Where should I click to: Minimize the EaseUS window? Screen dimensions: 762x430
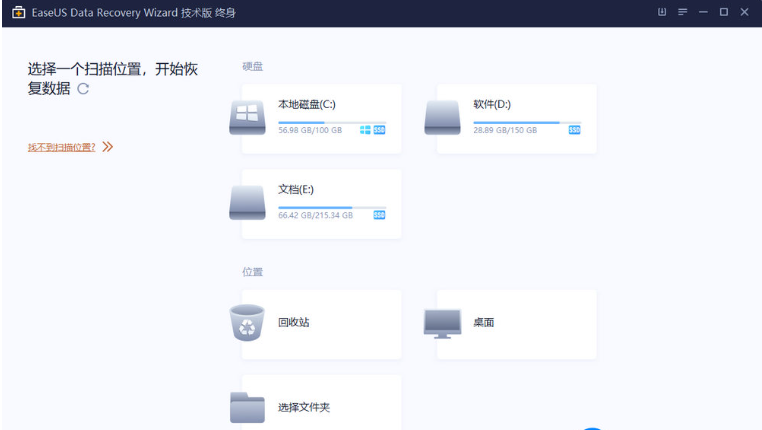[x=703, y=12]
